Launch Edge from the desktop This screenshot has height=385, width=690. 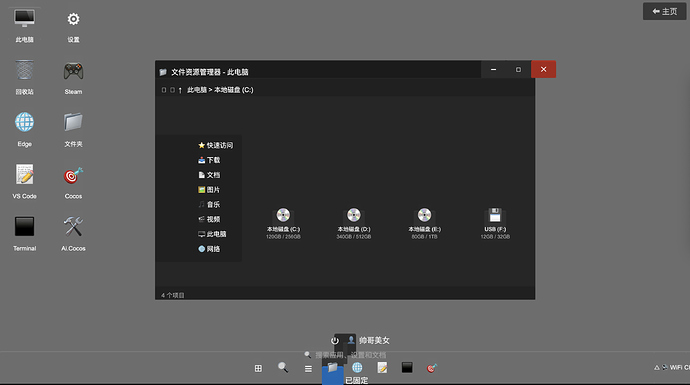[24, 130]
